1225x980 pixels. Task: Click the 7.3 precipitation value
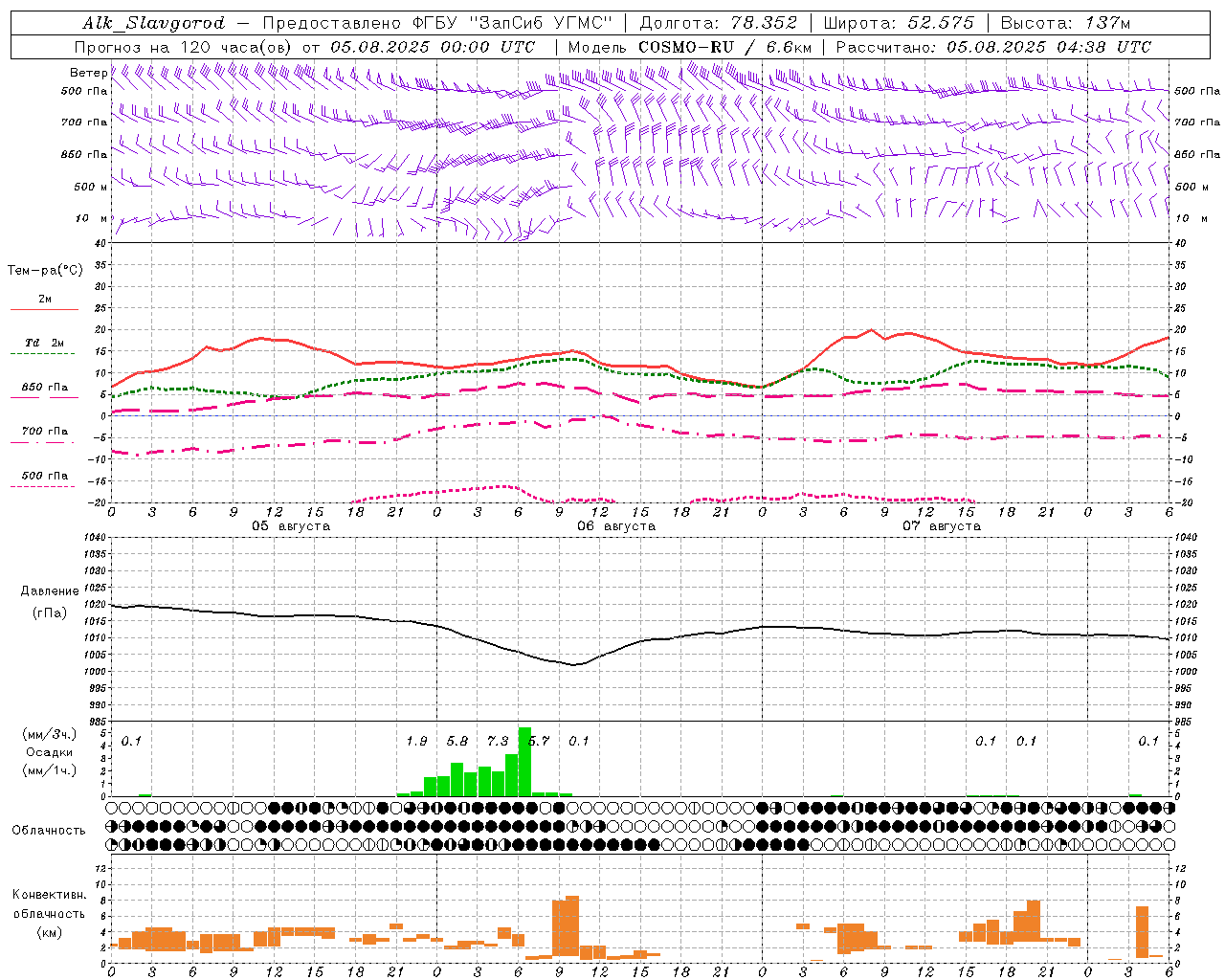498,741
